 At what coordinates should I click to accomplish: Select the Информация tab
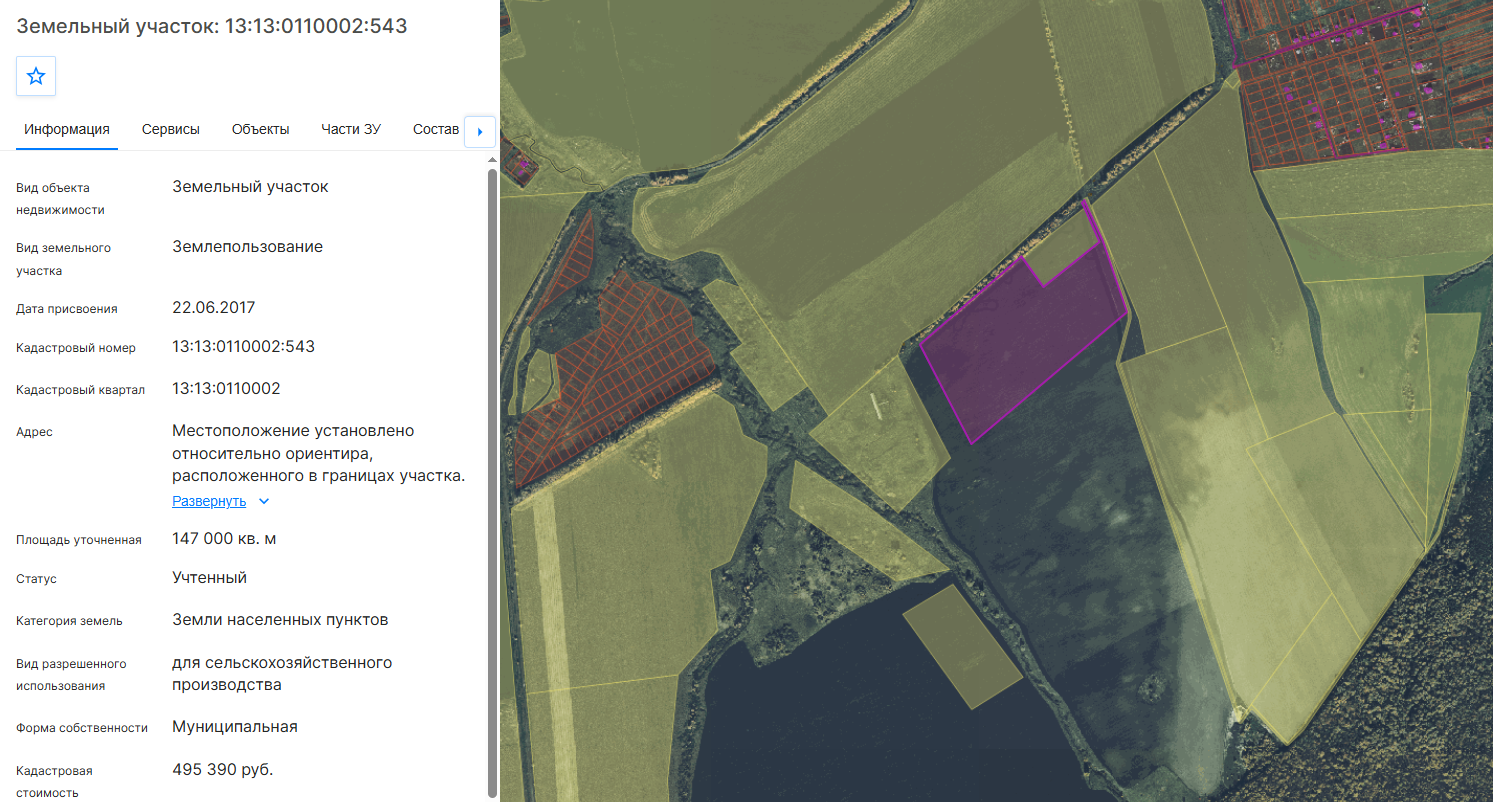(x=67, y=129)
